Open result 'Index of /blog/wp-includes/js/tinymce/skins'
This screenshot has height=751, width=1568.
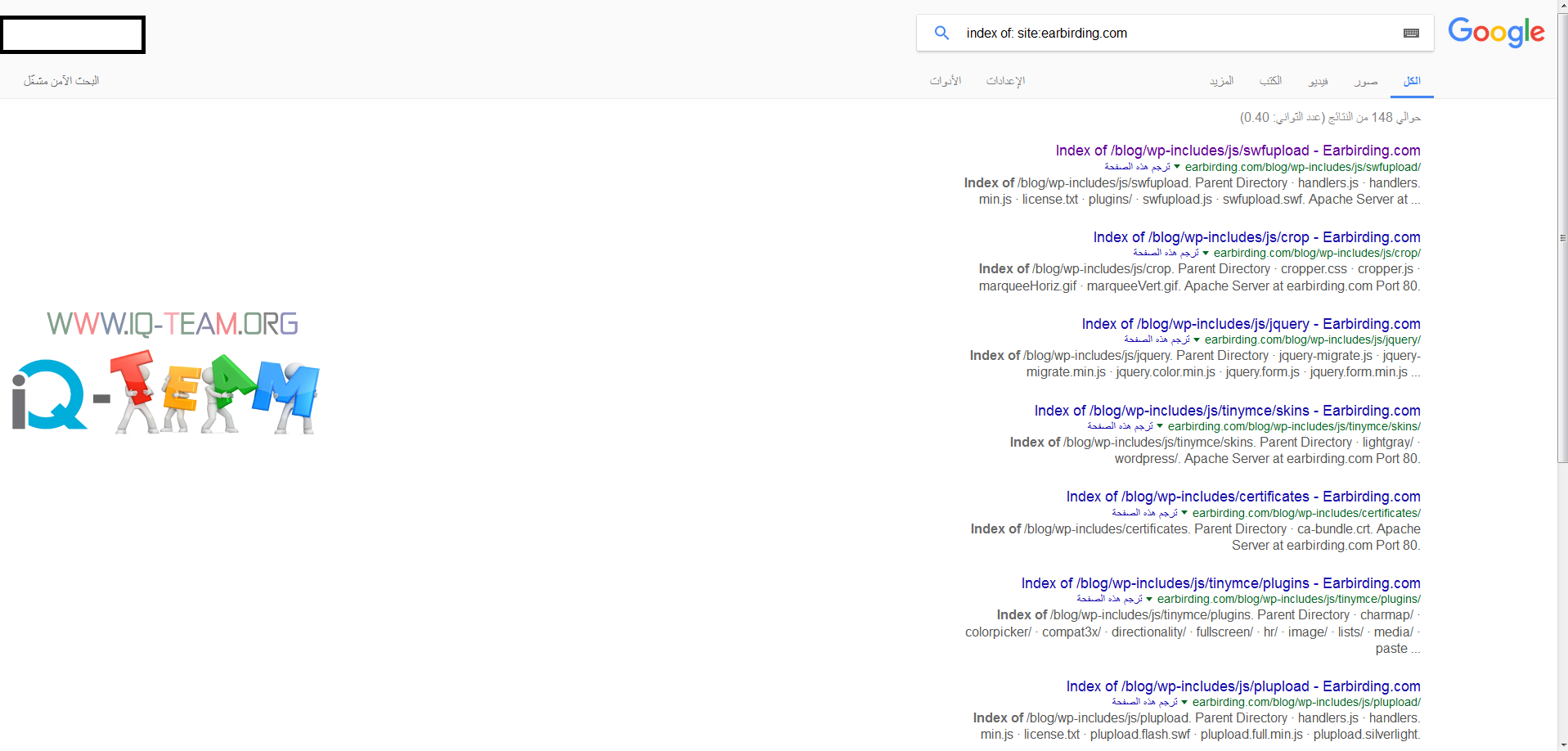pyautogui.click(x=1227, y=411)
